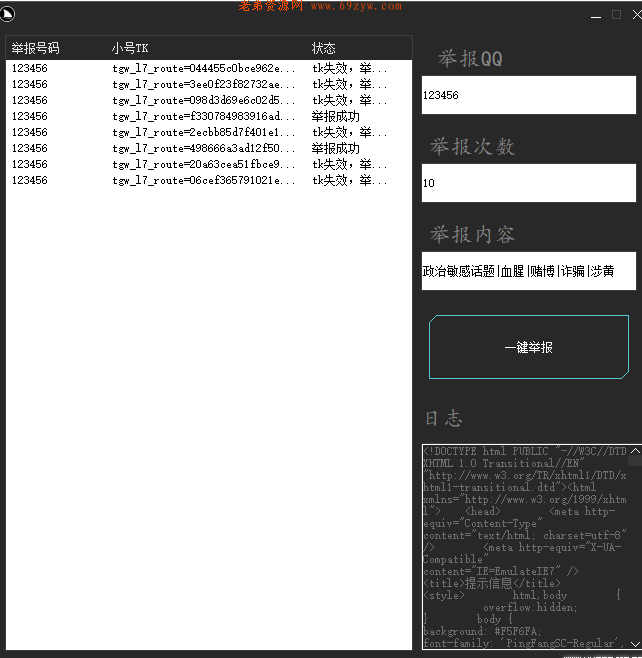The image size is (642, 658).
Task: Maximize the report tool window
Action: click(x=616, y=15)
